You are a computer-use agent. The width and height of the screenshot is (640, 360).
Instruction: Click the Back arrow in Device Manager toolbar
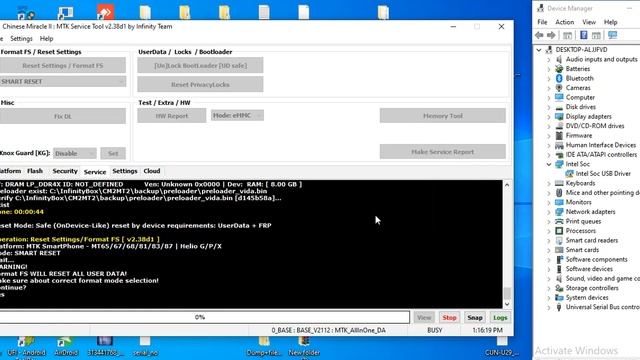[x=539, y=36]
